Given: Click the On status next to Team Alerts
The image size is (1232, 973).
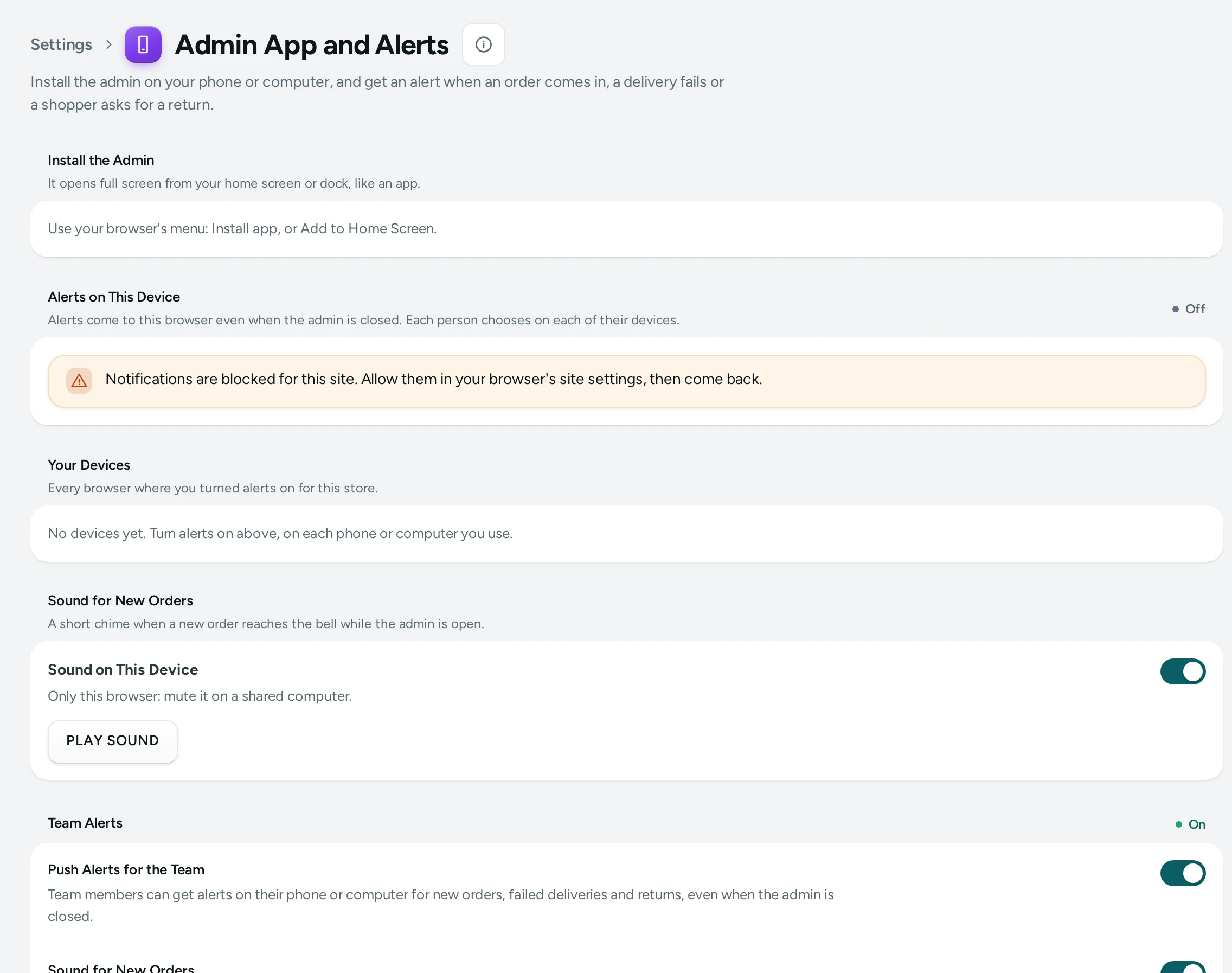Looking at the screenshot, I should tap(1190, 824).
